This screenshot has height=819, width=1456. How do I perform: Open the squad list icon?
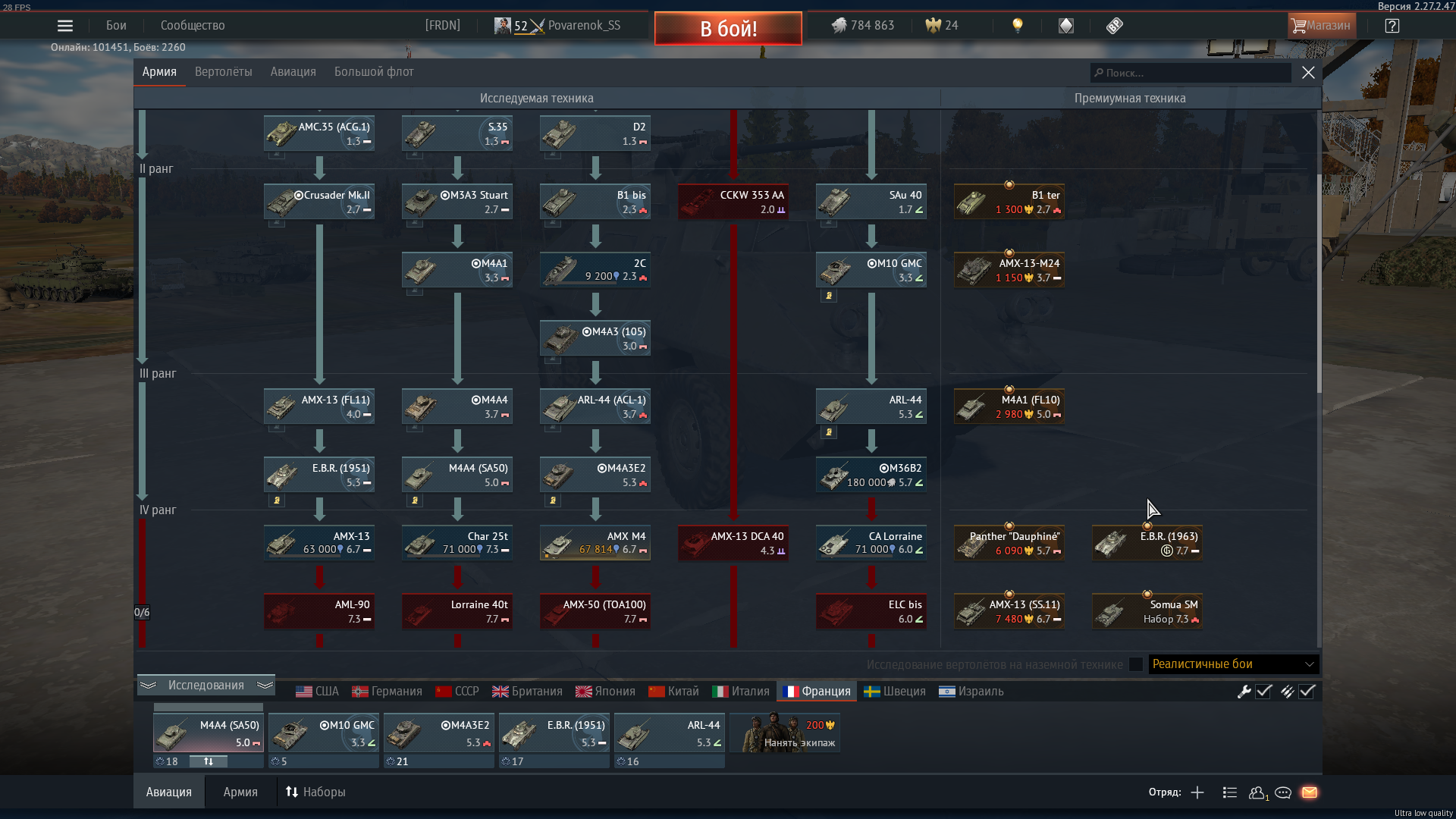click(x=1230, y=792)
